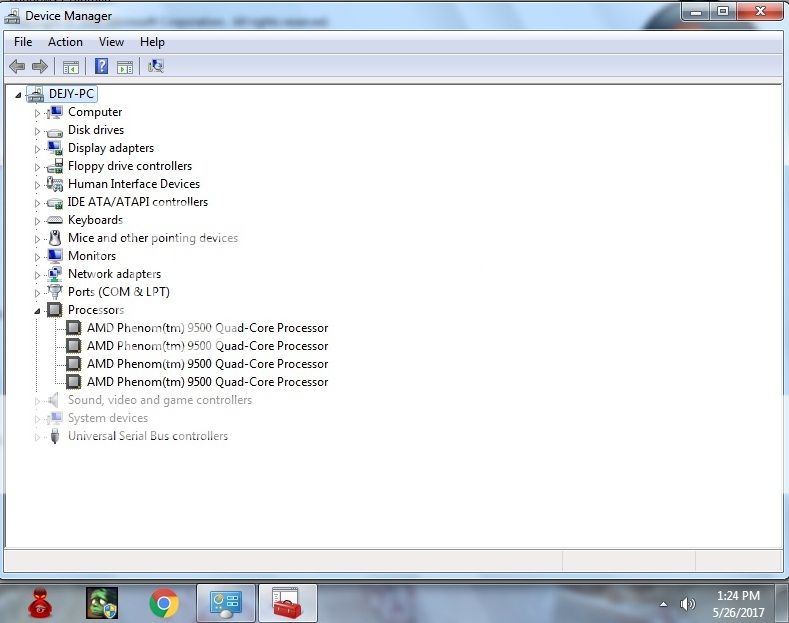Screen dimensions: 789x623
Task: Minimize the Device Manager window
Action: tap(696, 12)
